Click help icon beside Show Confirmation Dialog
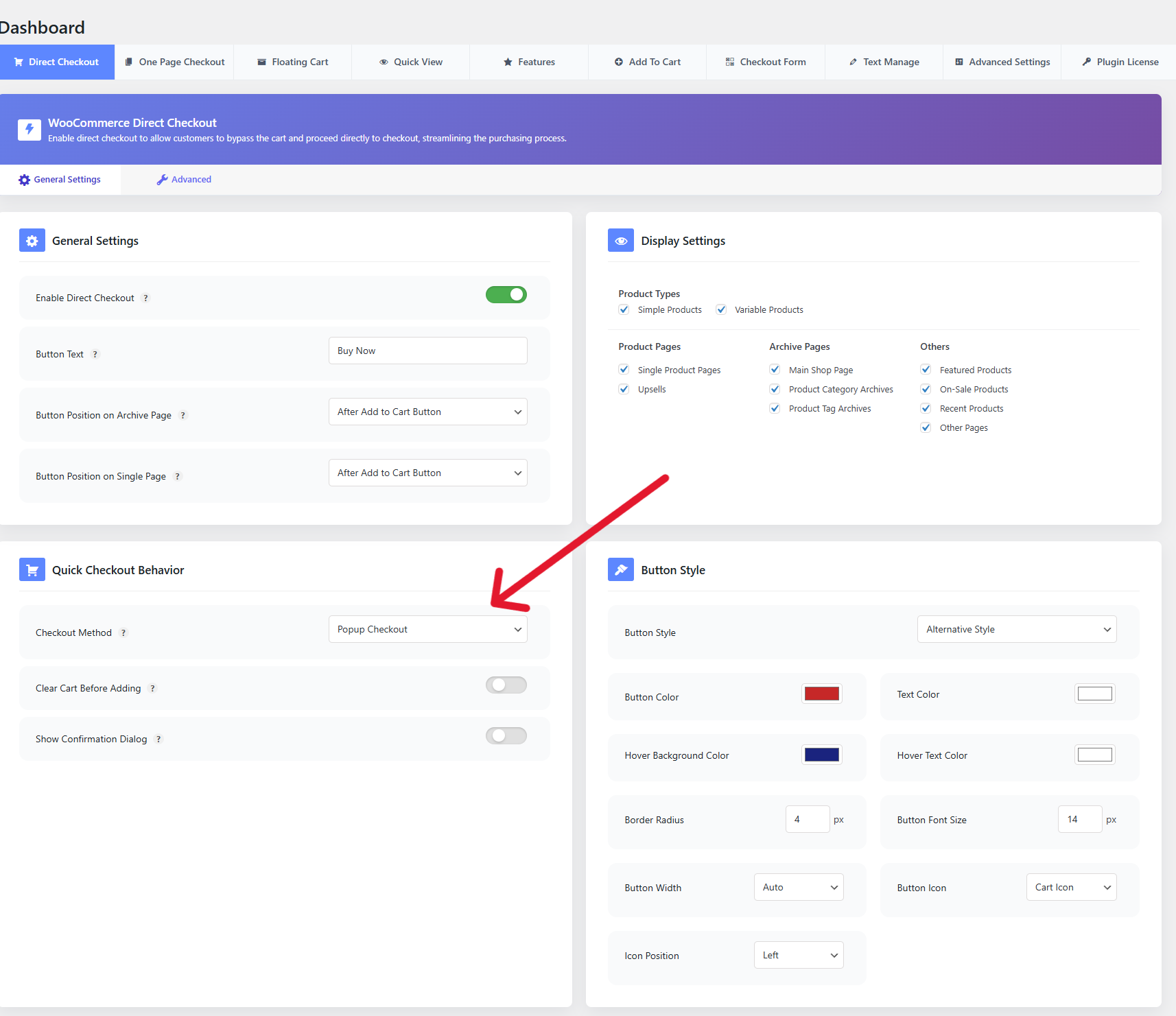1176x1016 pixels. (x=158, y=739)
